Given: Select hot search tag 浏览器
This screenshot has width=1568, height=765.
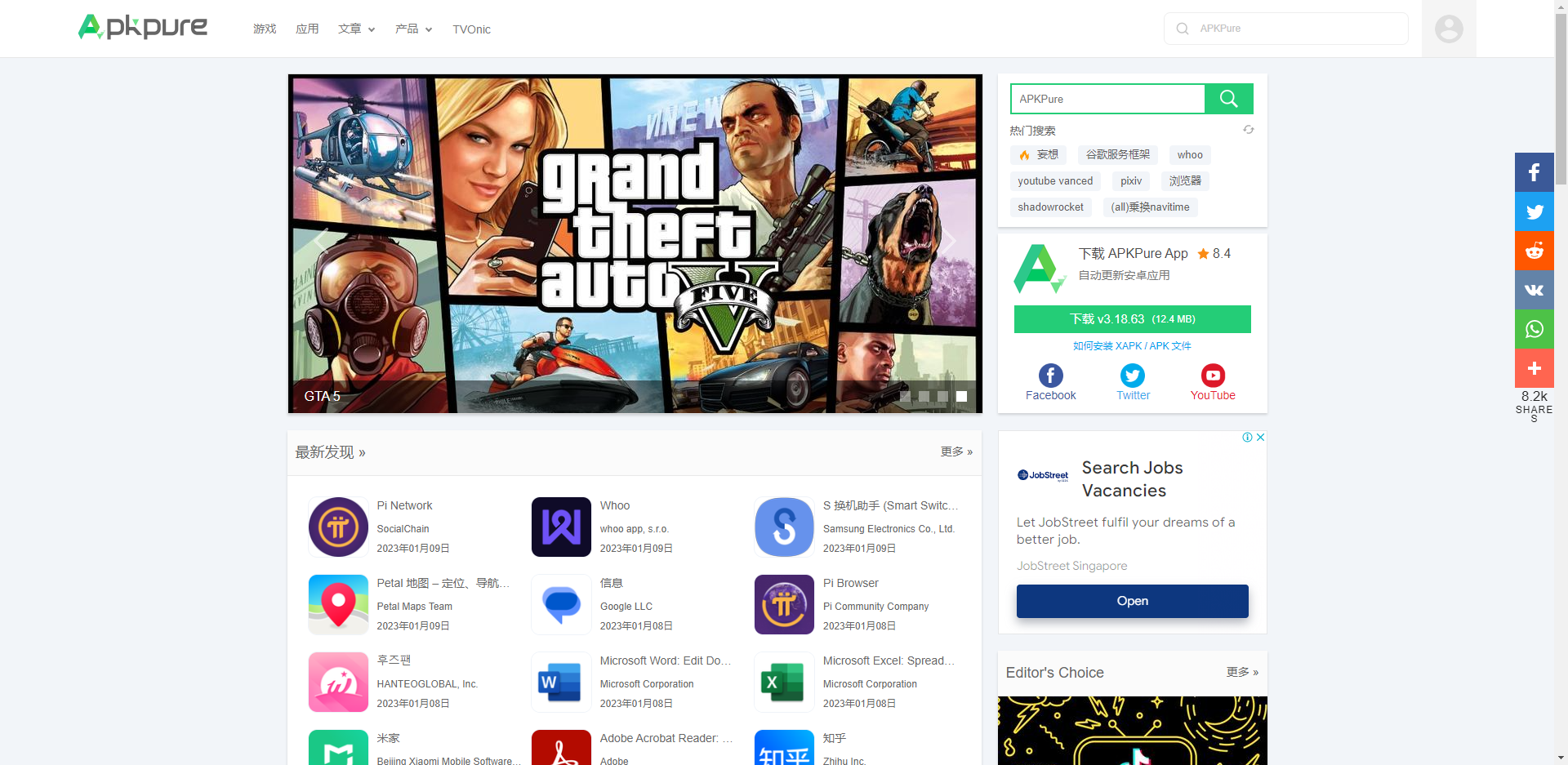Looking at the screenshot, I should point(1185,181).
